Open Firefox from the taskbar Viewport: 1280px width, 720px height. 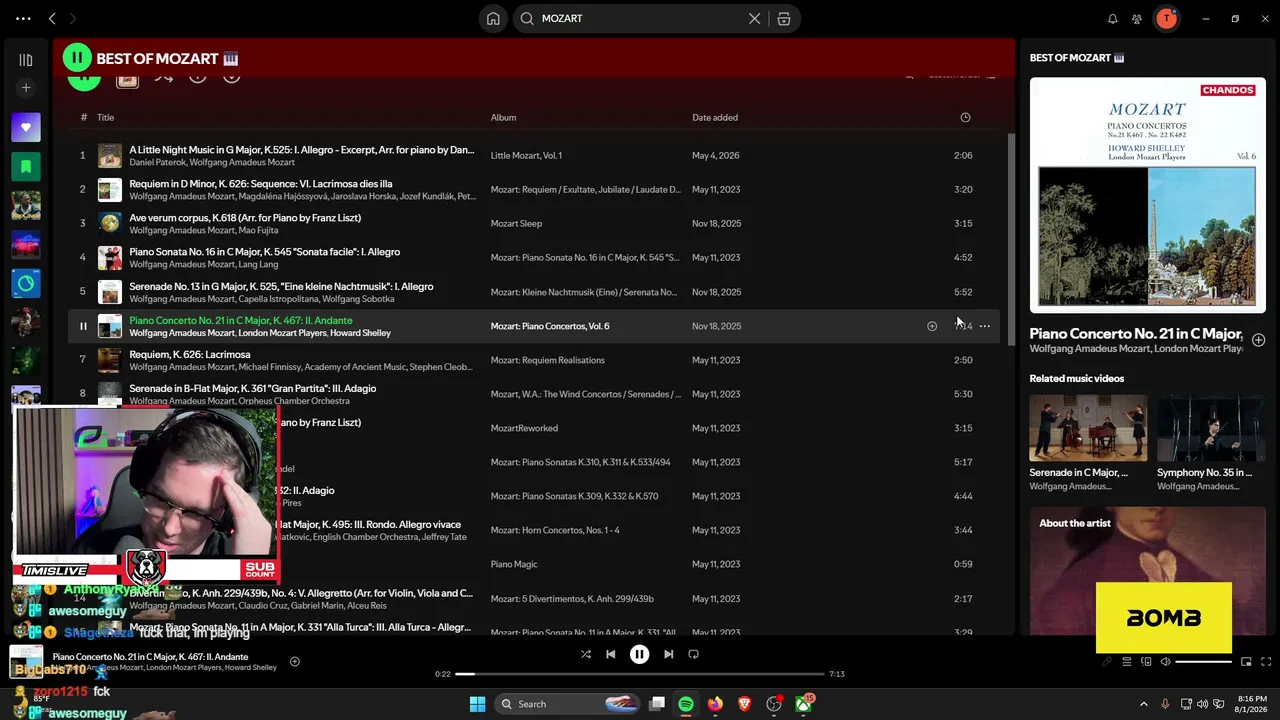715,704
